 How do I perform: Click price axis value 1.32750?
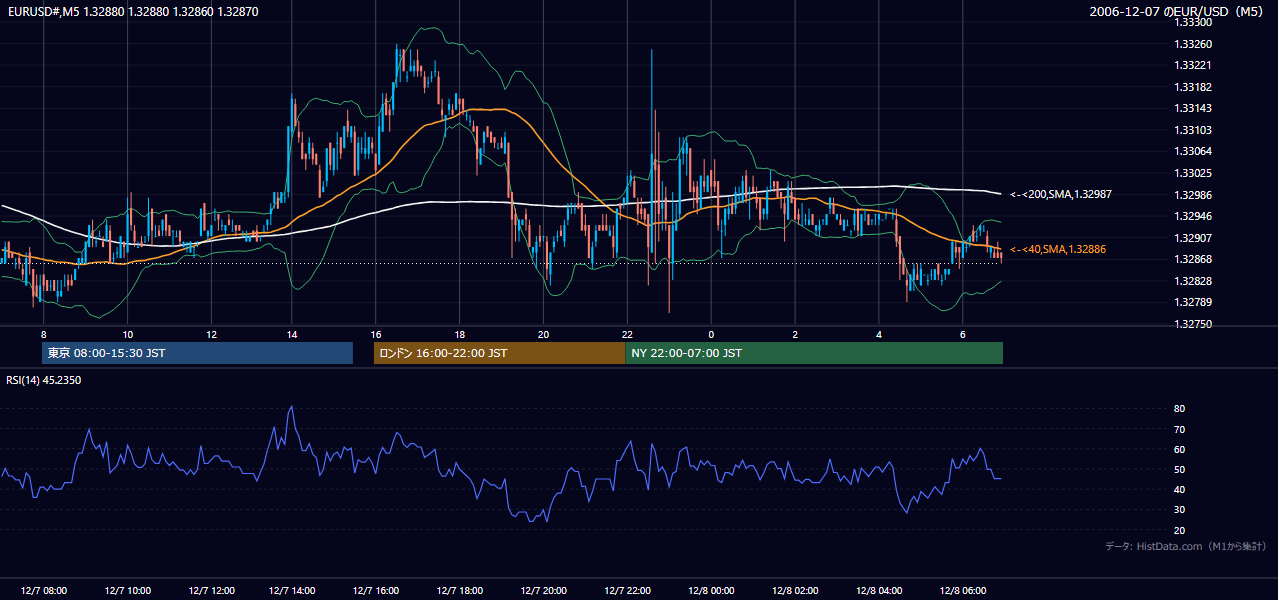point(1194,324)
